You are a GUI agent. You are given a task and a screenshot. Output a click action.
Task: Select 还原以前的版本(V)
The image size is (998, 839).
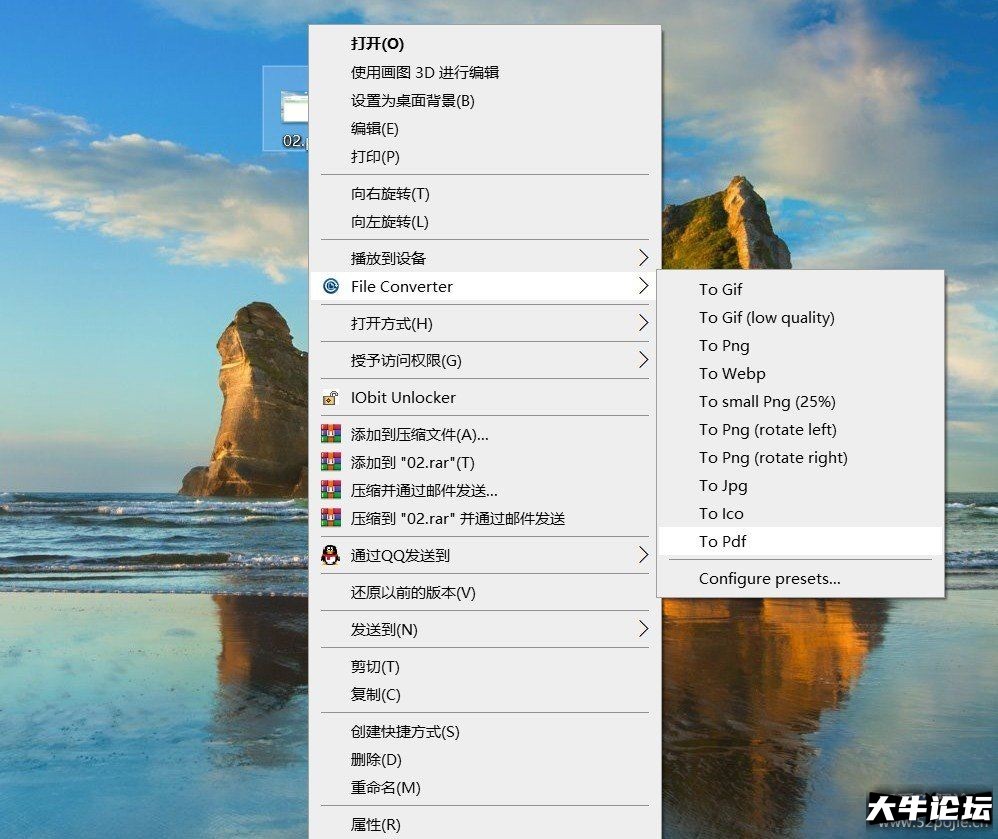click(485, 593)
